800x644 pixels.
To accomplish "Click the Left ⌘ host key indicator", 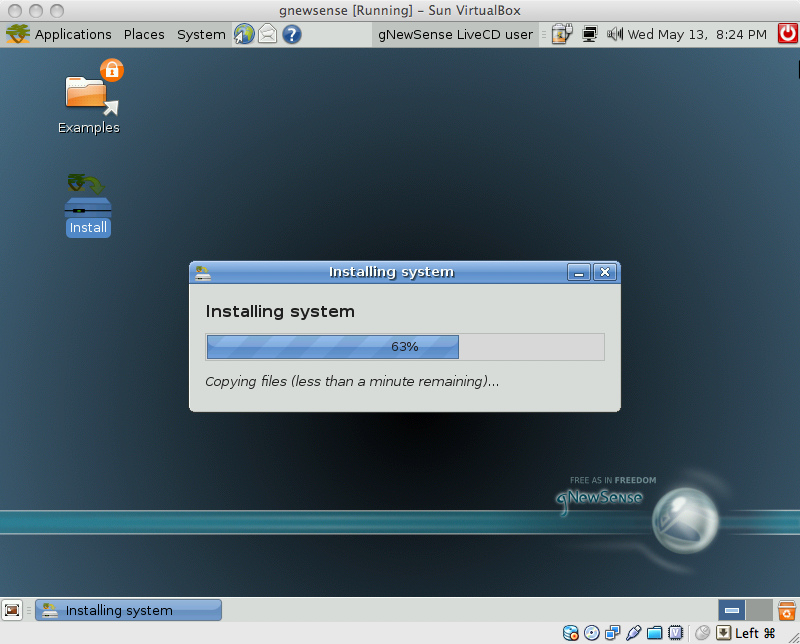I will pos(755,633).
